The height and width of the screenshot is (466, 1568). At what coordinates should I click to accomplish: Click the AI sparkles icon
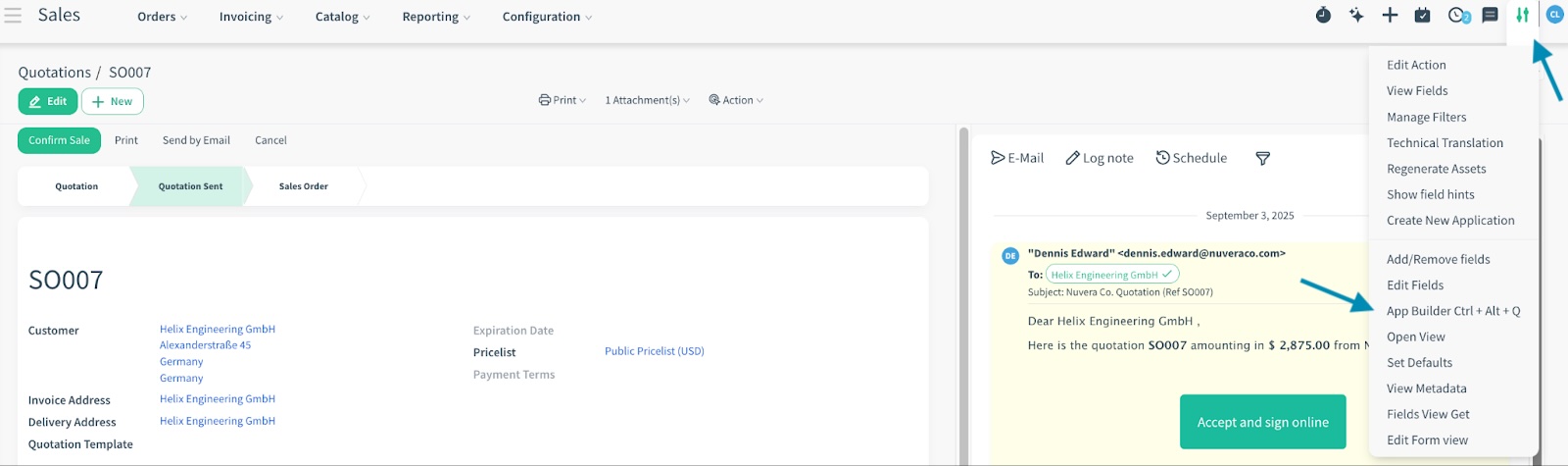pos(1356,16)
